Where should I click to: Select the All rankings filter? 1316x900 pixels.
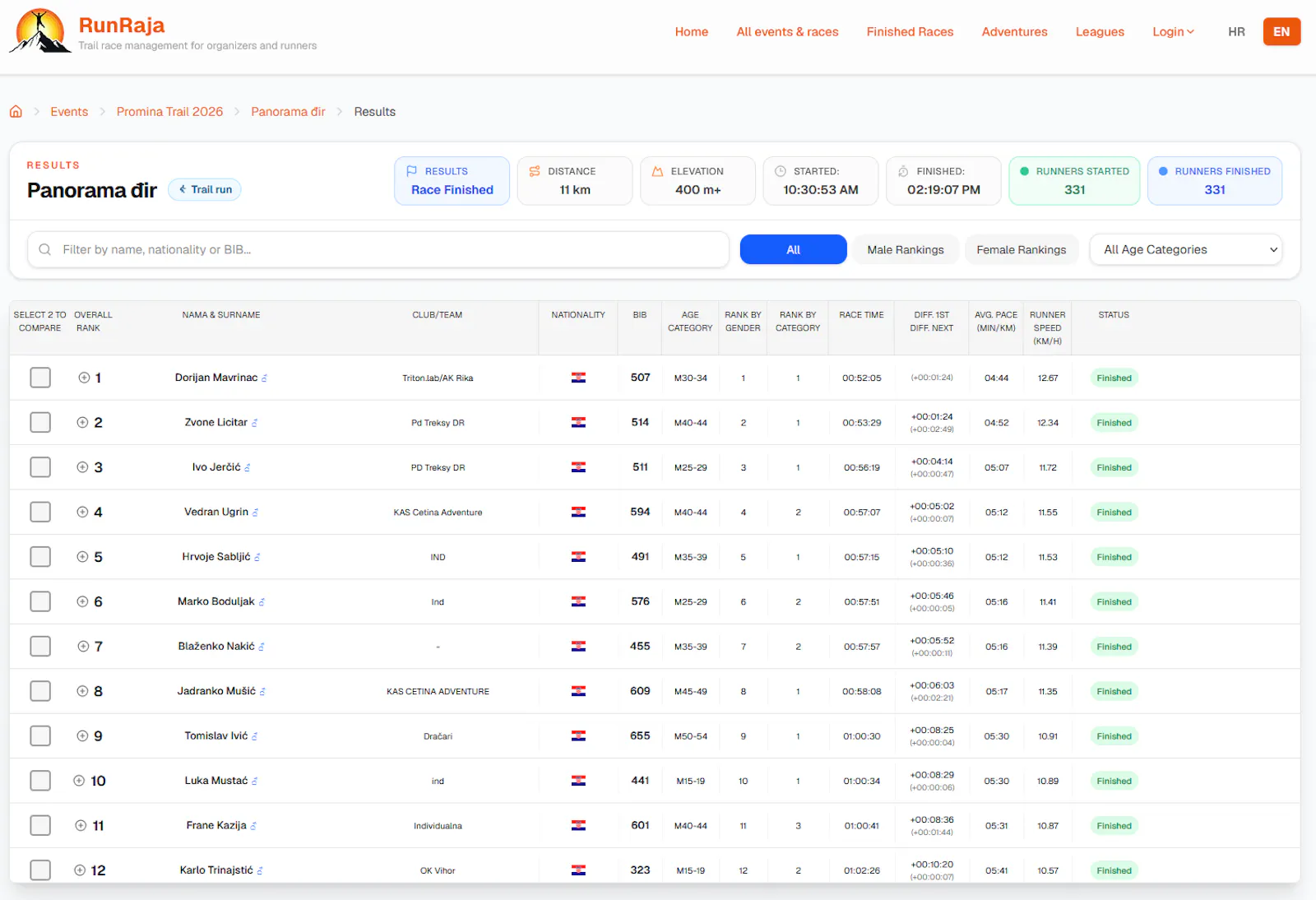[793, 249]
